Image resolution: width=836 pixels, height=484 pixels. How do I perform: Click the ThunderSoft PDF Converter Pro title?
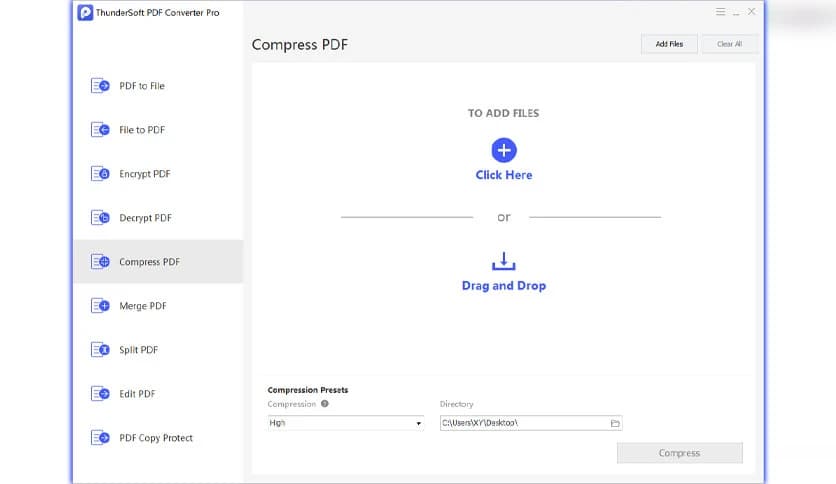tap(157, 12)
